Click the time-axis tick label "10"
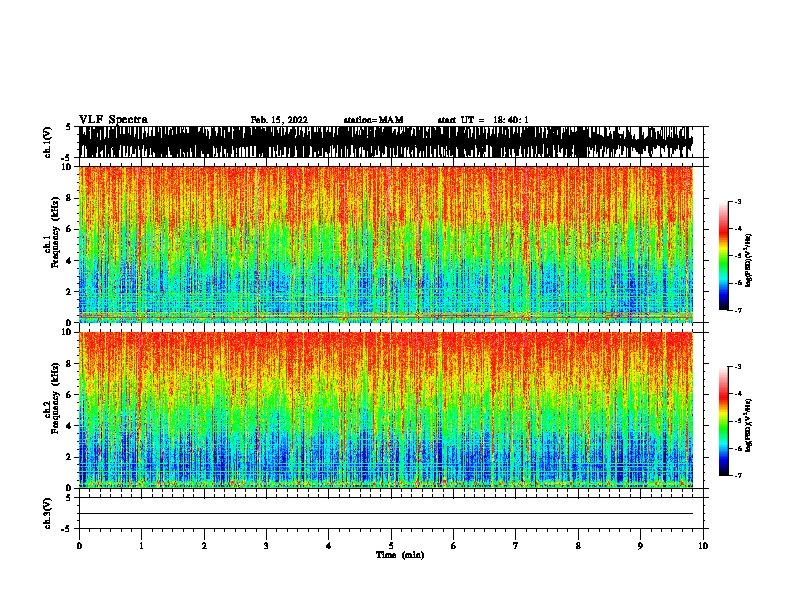Screen dimensions: 792x612 pos(703,546)
